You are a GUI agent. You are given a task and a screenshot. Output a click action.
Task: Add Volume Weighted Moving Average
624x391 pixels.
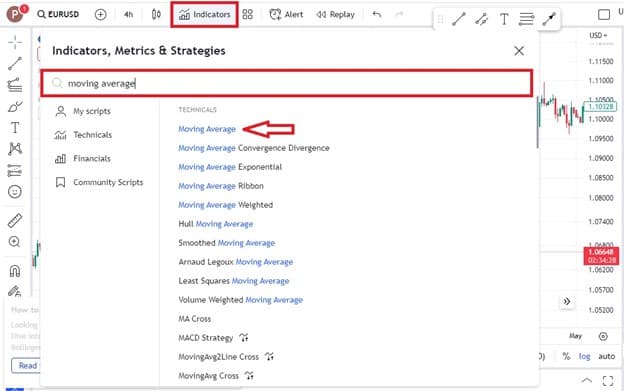click(240, 300)
